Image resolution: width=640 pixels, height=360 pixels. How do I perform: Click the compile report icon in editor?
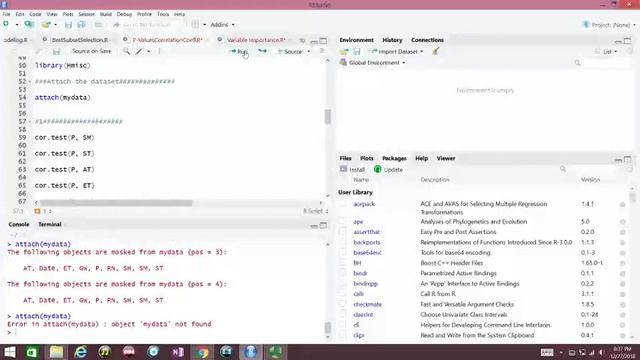159,51
